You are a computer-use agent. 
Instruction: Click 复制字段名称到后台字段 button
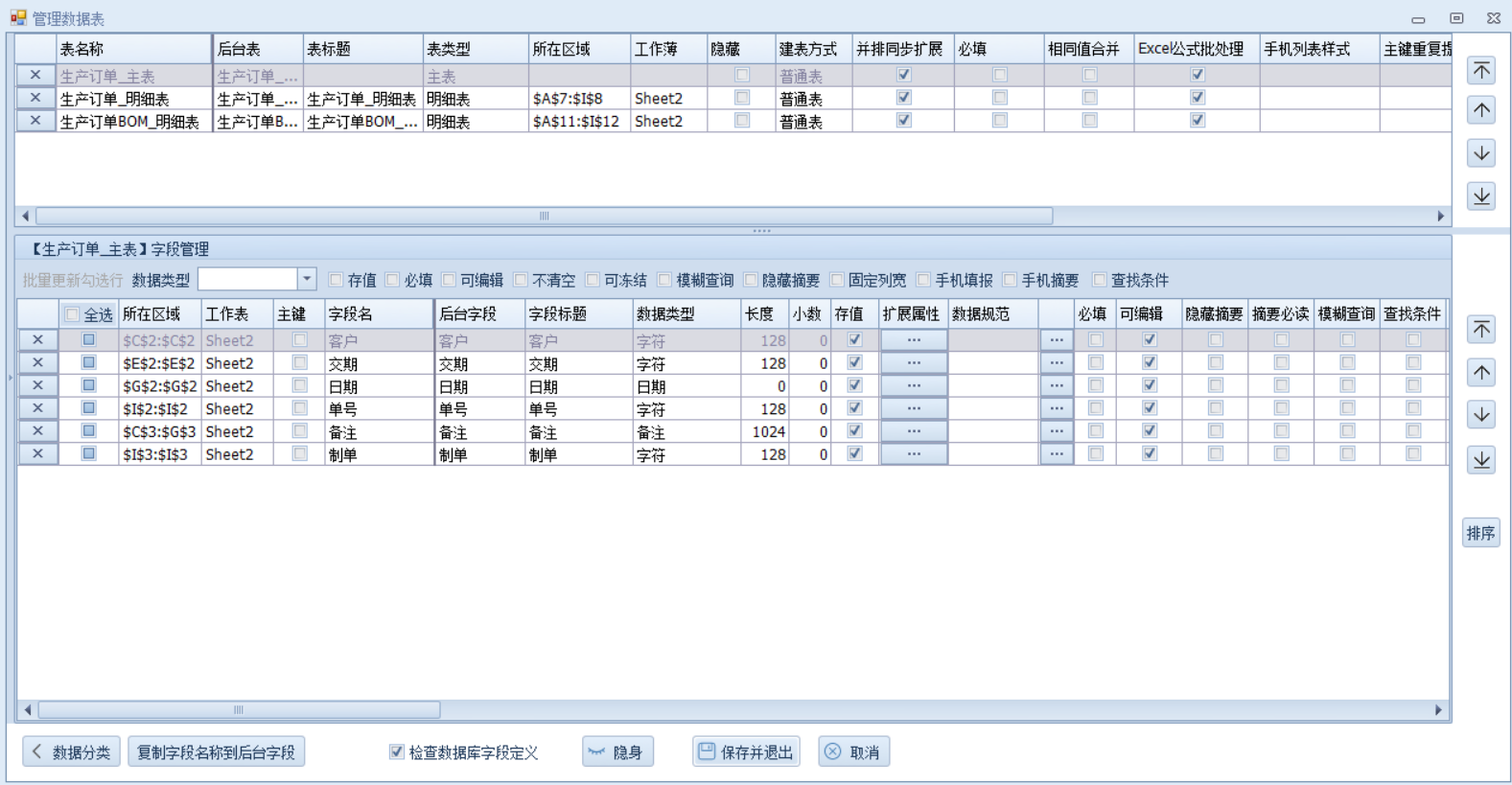point(216,752)
